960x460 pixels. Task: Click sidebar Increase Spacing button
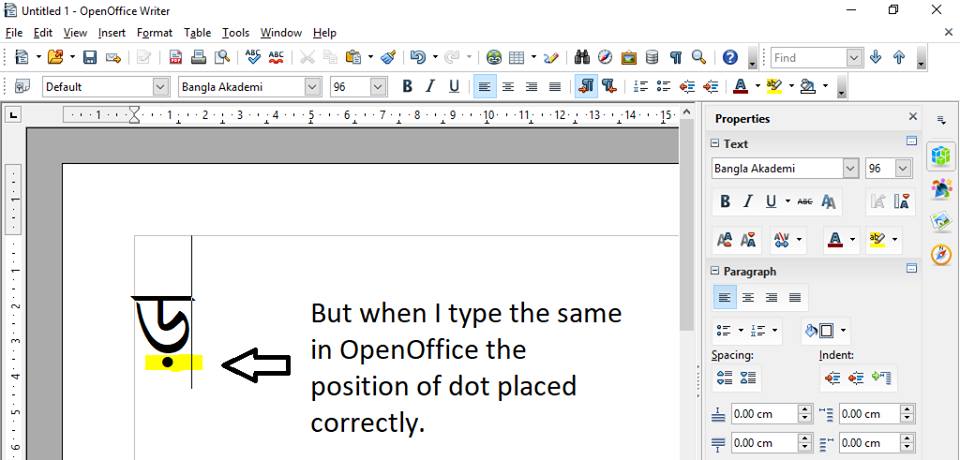pos(724,377)
